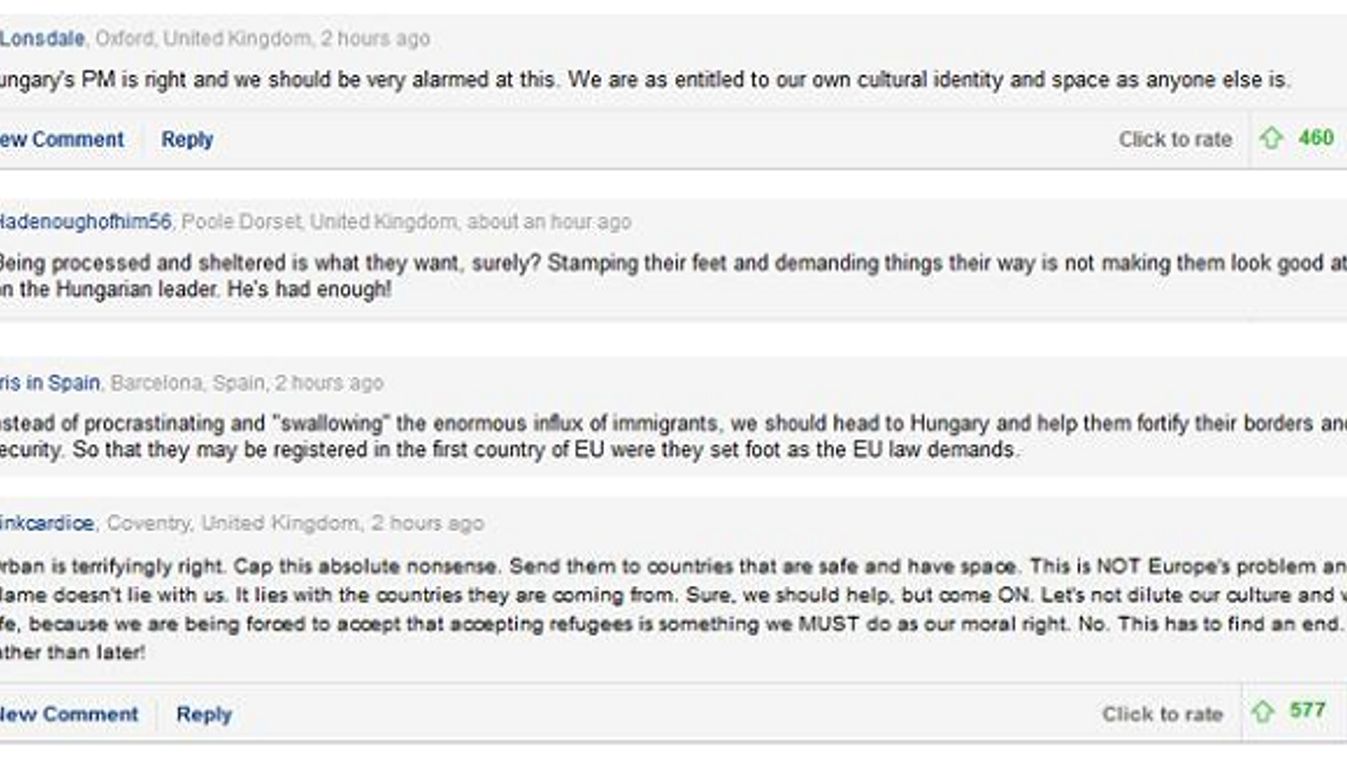Click Reply under the inkcardice comment

[x=204, y=714]
